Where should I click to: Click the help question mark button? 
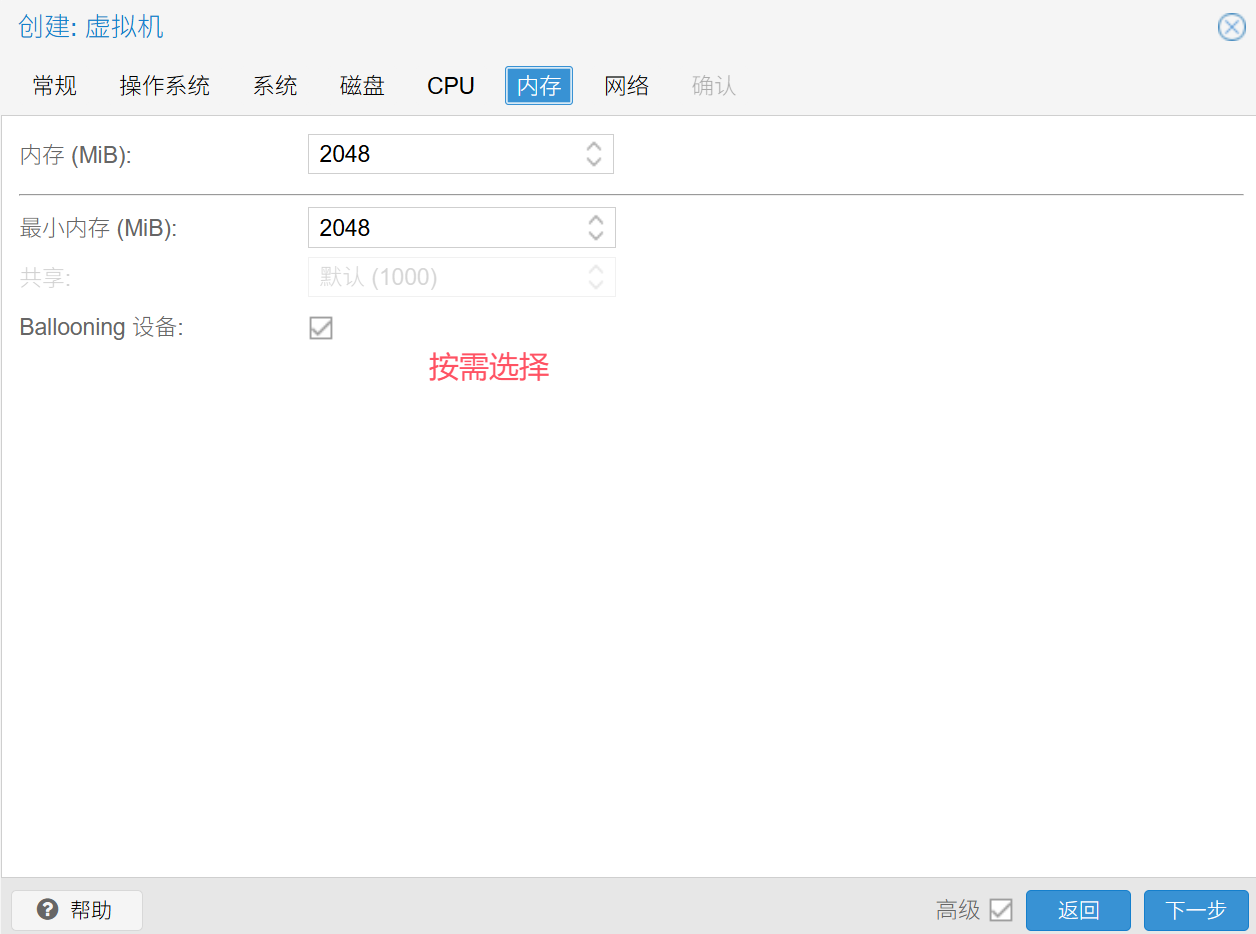tap(77, 910)
